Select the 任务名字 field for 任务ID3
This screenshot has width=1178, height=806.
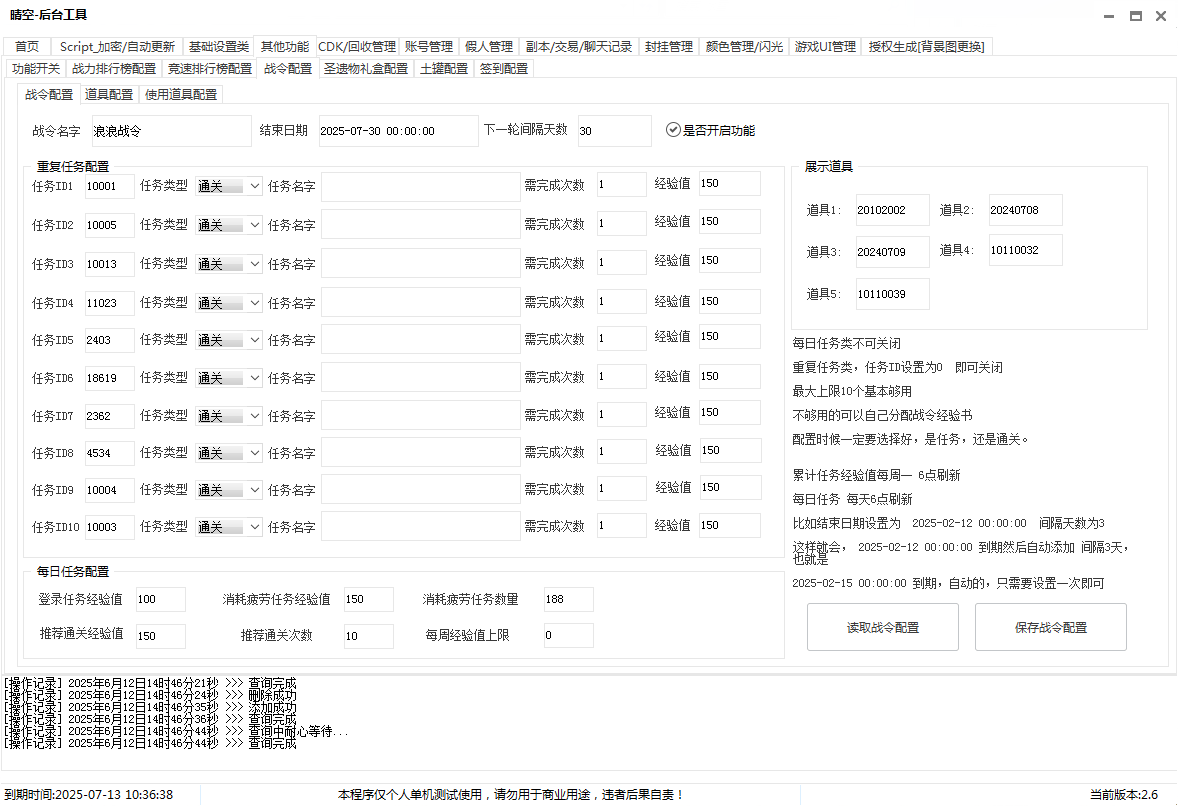[x=420, y=264]
